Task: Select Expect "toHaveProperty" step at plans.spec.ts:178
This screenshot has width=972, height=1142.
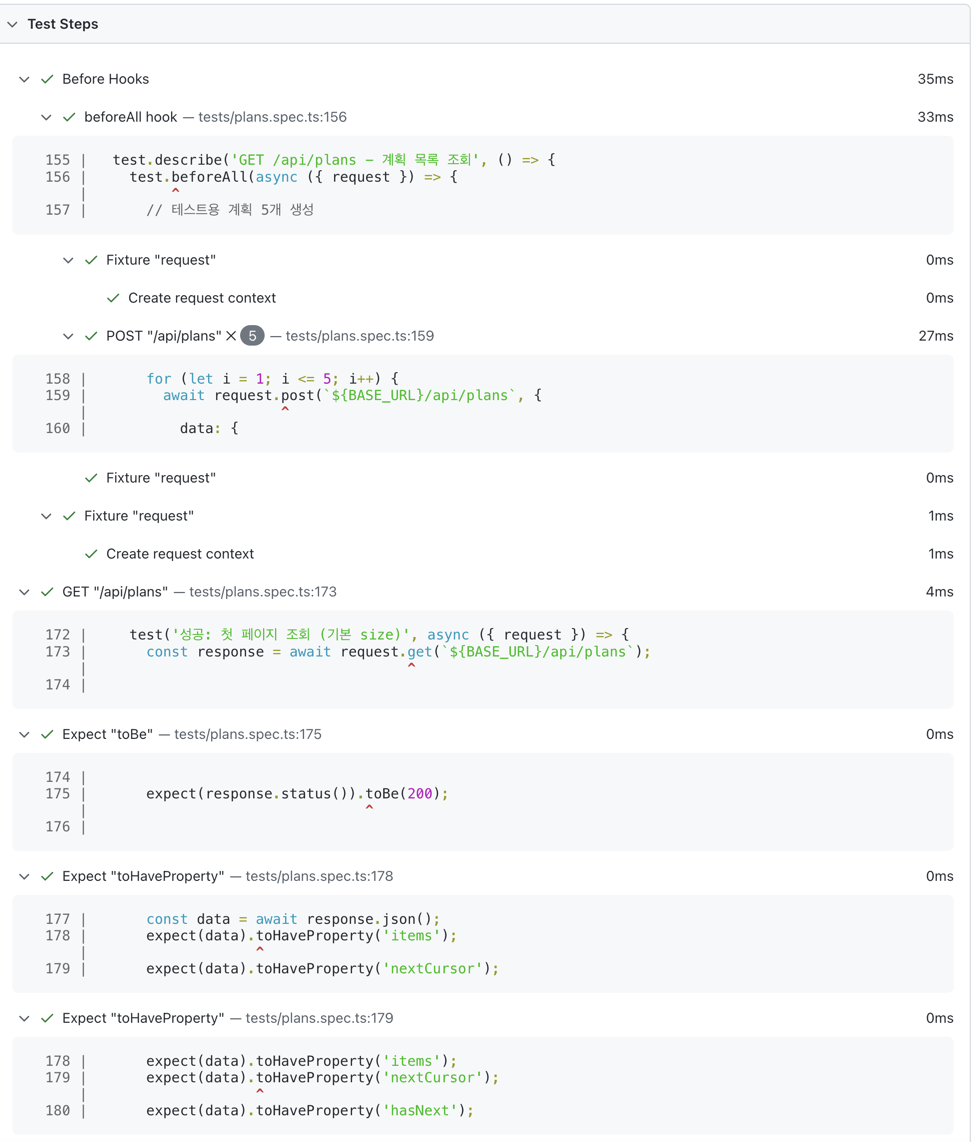Action: click(143, 876)
